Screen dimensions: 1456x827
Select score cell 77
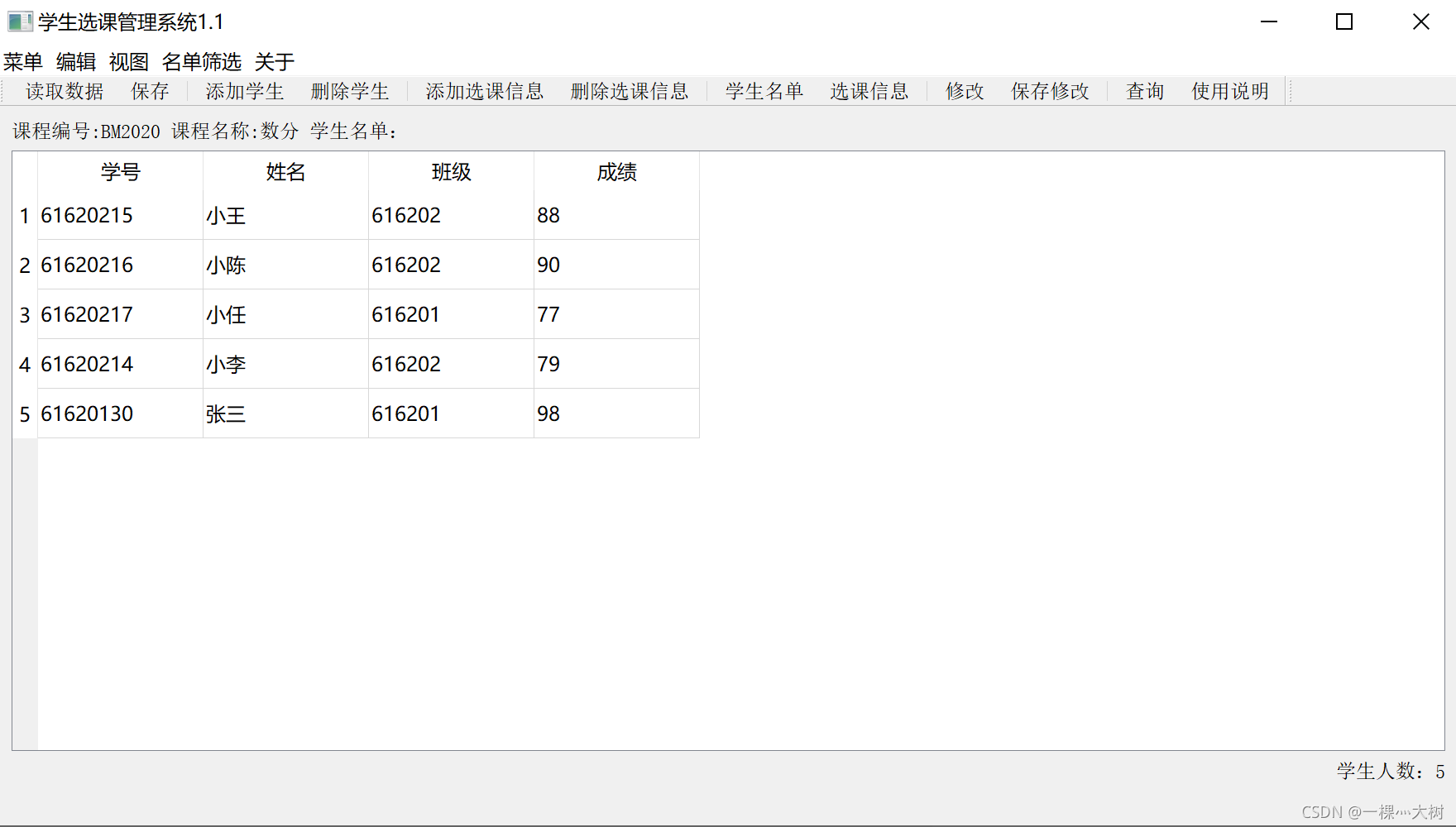pyautogui.click(x=617, y=314)
